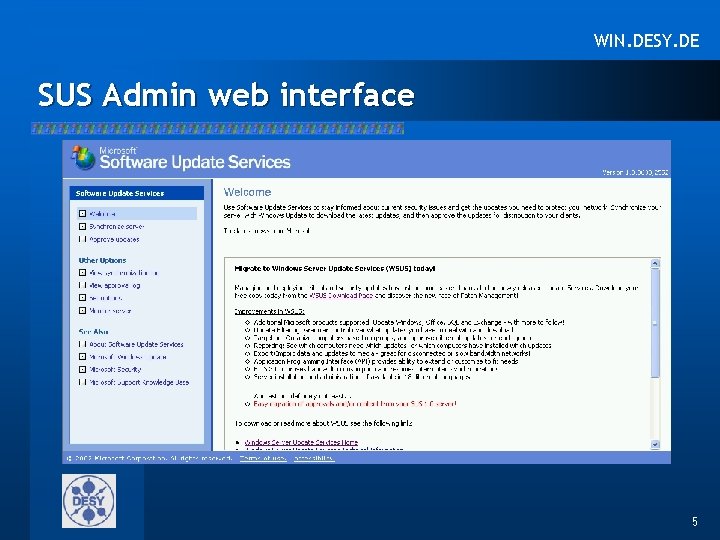Click the red Easy migration bullet text
720x540 pixels.
point(355,404)
